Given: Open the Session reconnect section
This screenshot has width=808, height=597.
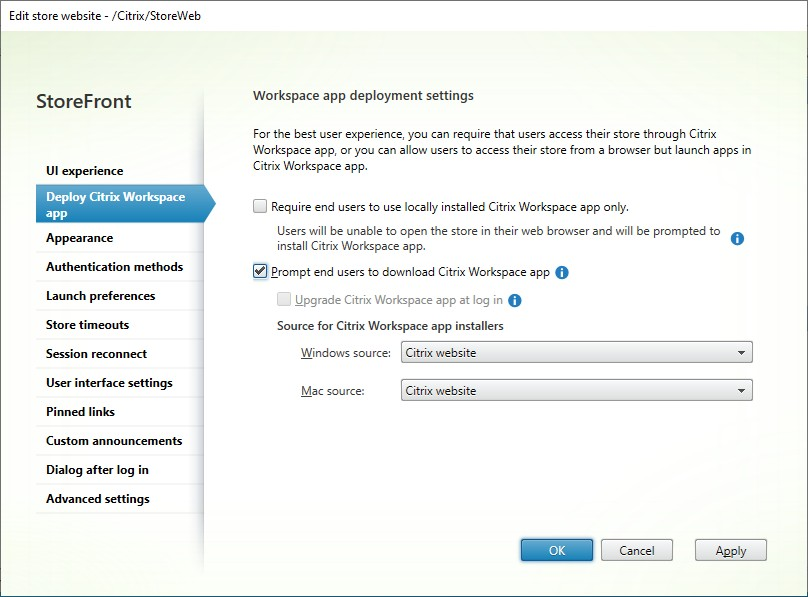Looking at the screenshot, I should pos(96,353).
